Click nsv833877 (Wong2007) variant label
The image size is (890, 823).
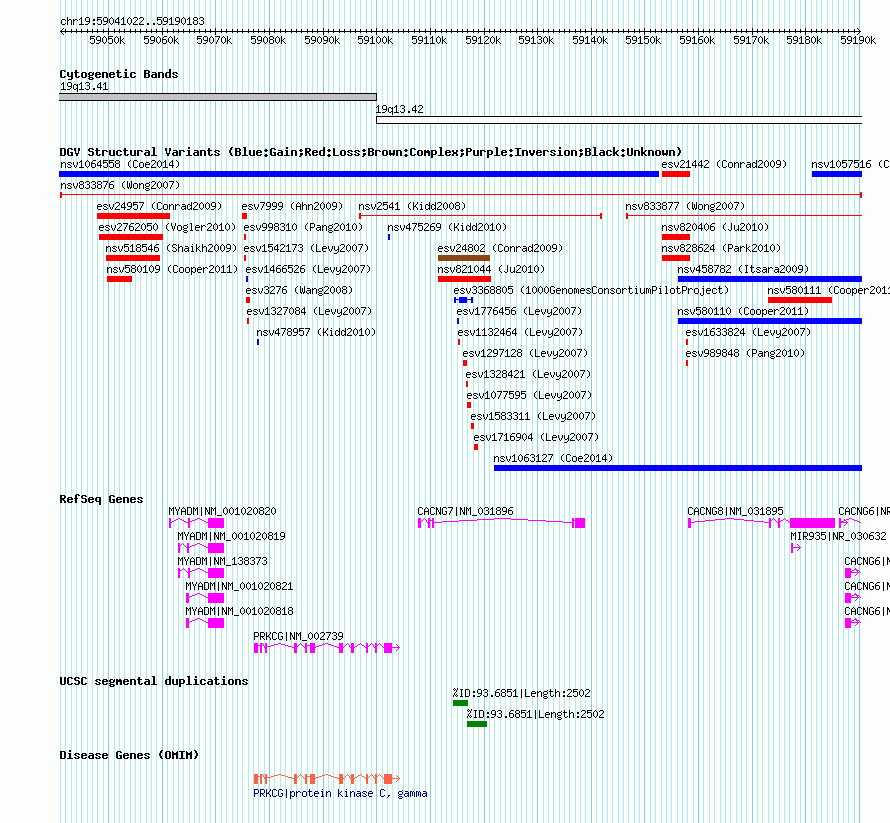[x=685, y=206]
